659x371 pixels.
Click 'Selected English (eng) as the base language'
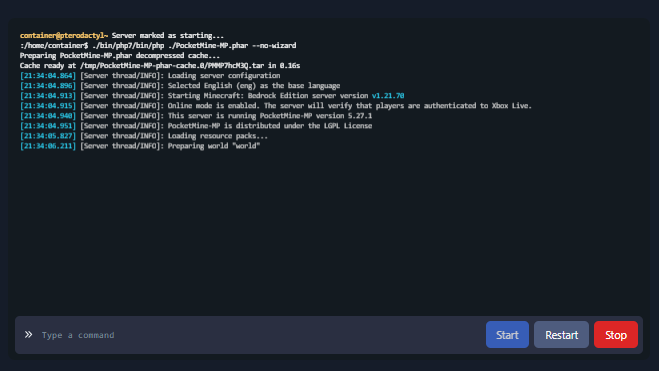click(x=254, y=86)
